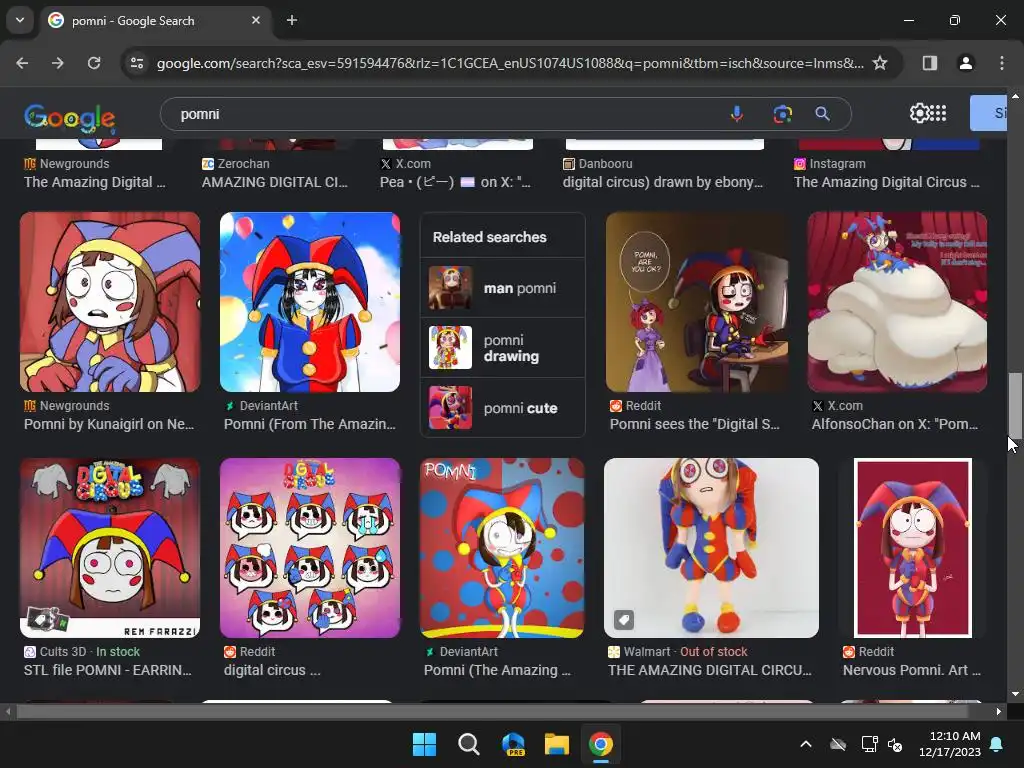Open Chrome side panel
Screen dimensions: 1024x768
(x=929, y=63)
